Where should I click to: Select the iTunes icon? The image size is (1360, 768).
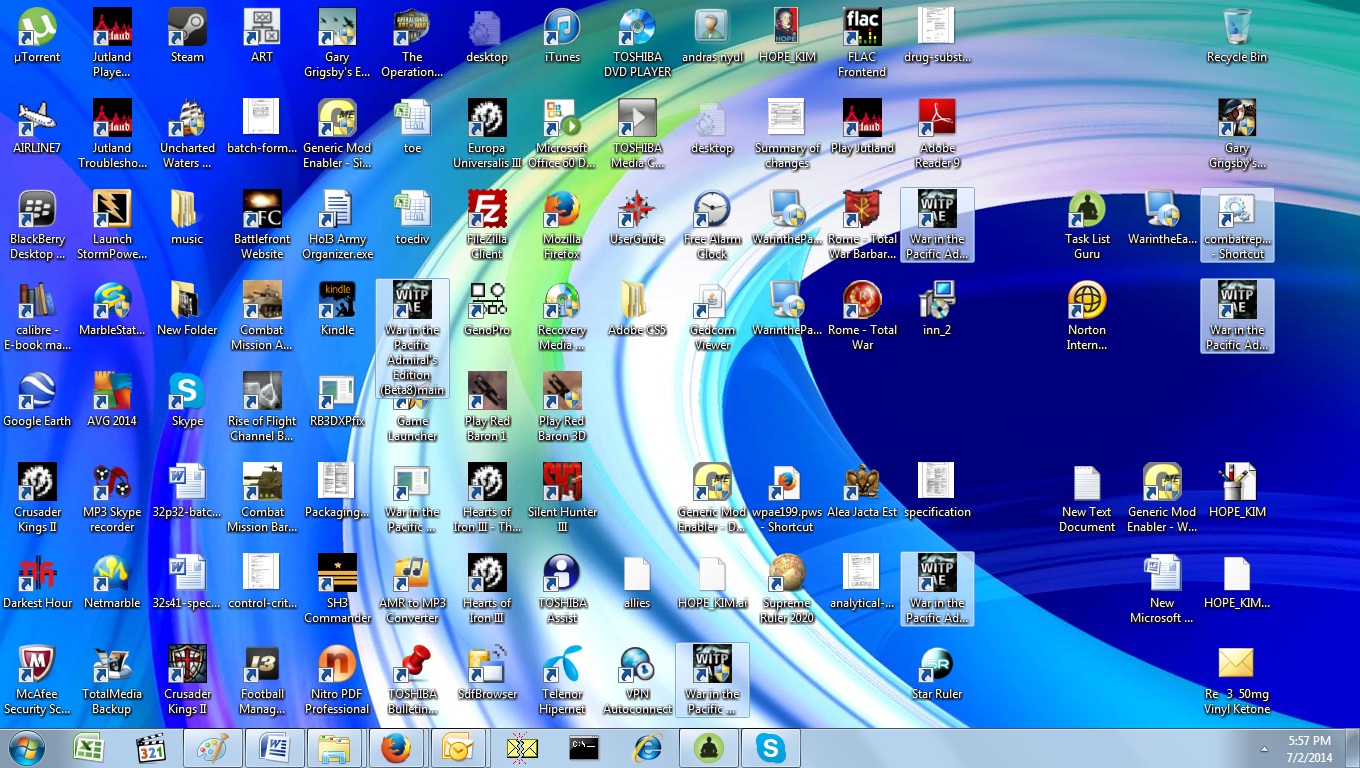[x=561, y=25]
